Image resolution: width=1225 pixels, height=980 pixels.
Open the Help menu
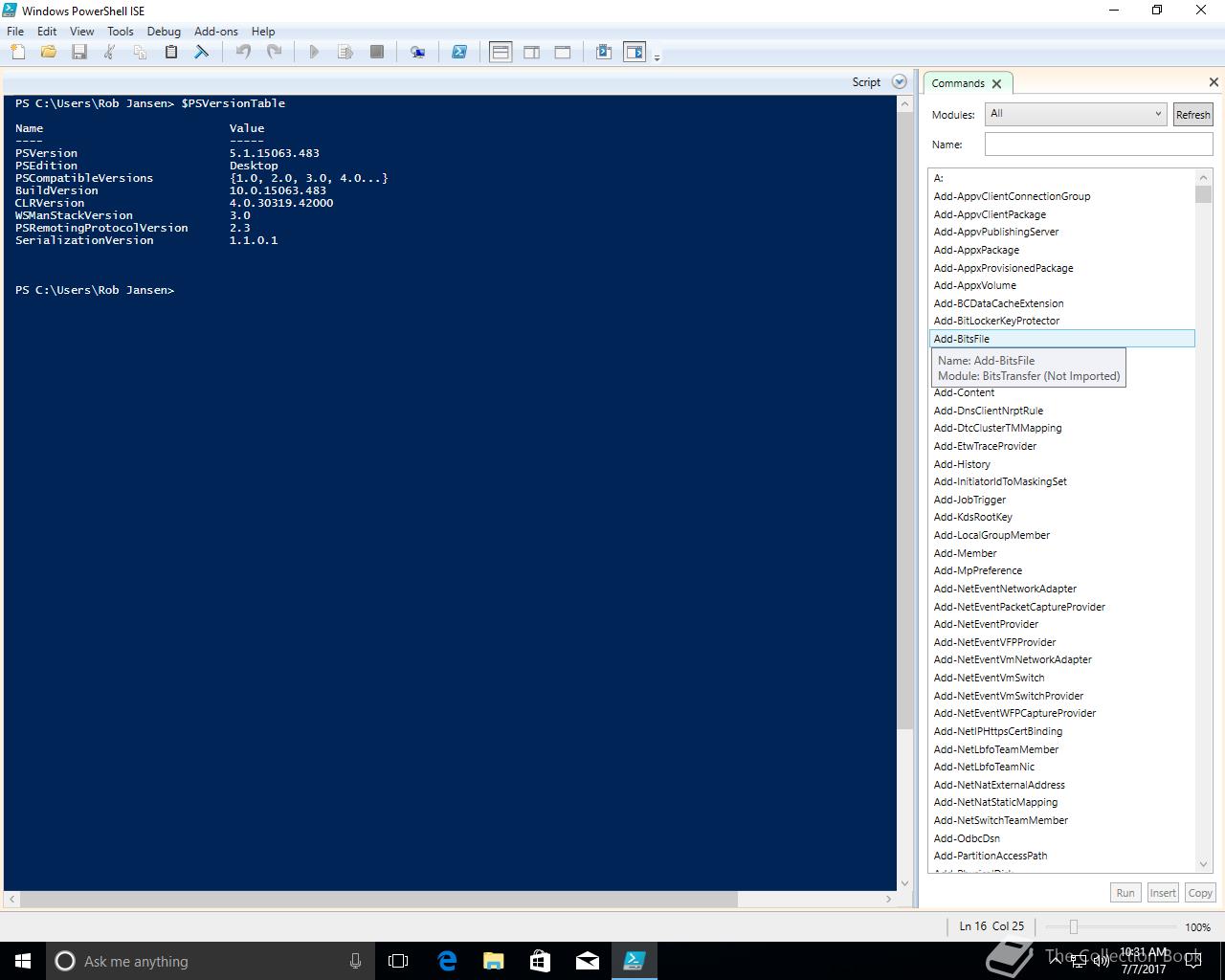(263, 31)
